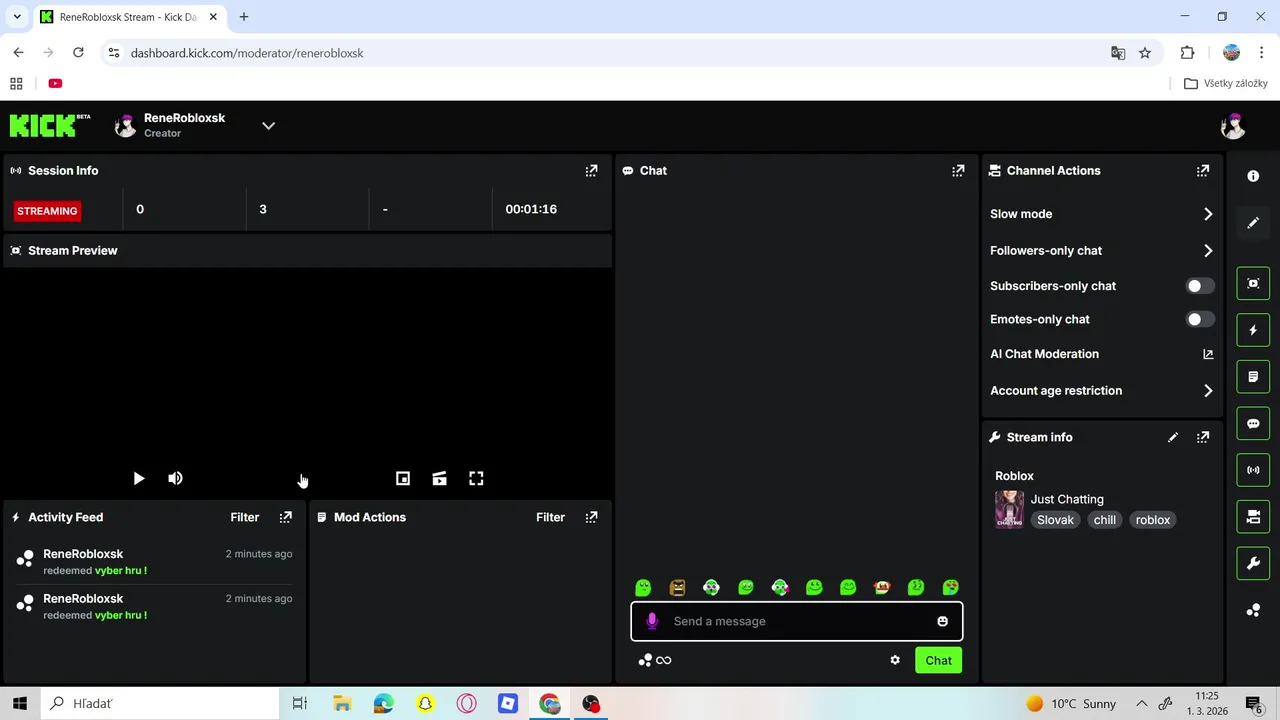The height and width of the screenshot is (720, 1280).
Task: Expand Account age restriction options
Action: coord(1208,391)
